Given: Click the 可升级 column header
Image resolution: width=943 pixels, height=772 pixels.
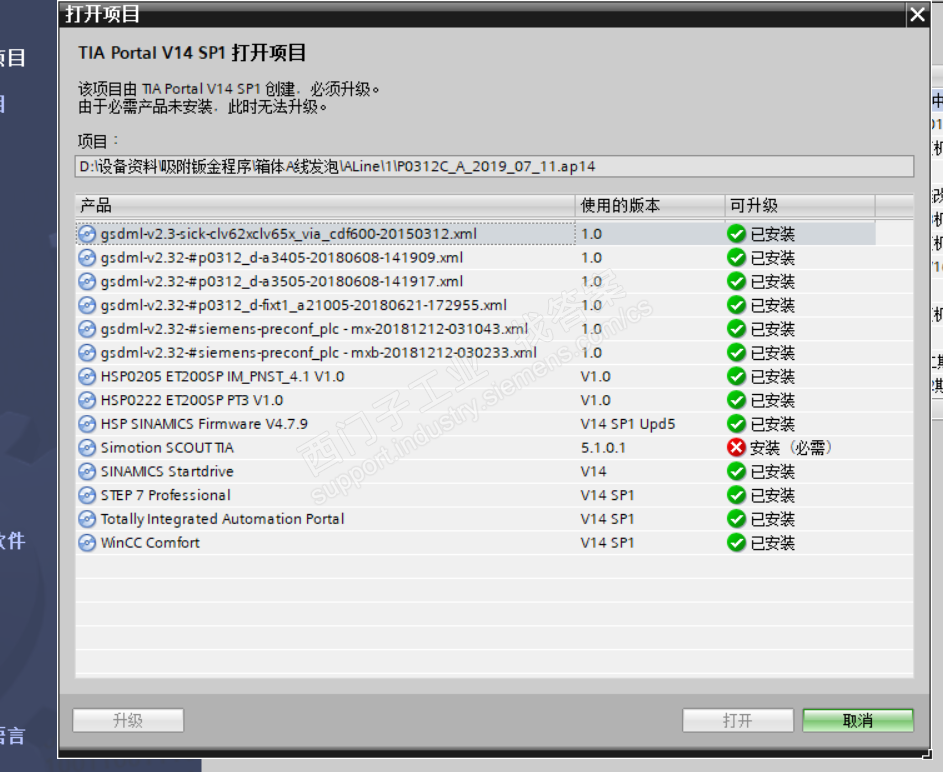Looking at the screenshot, I should point(800,206).
